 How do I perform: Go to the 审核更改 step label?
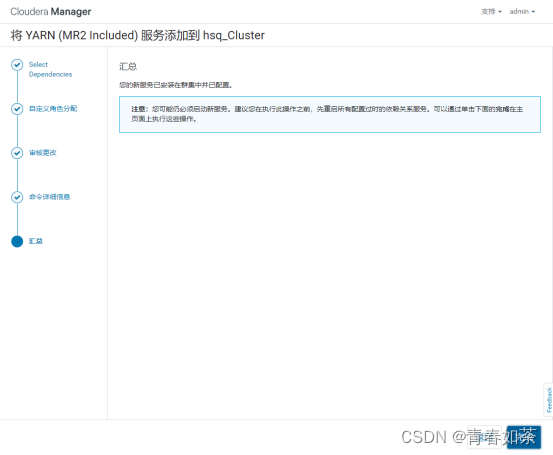(43, 153)
